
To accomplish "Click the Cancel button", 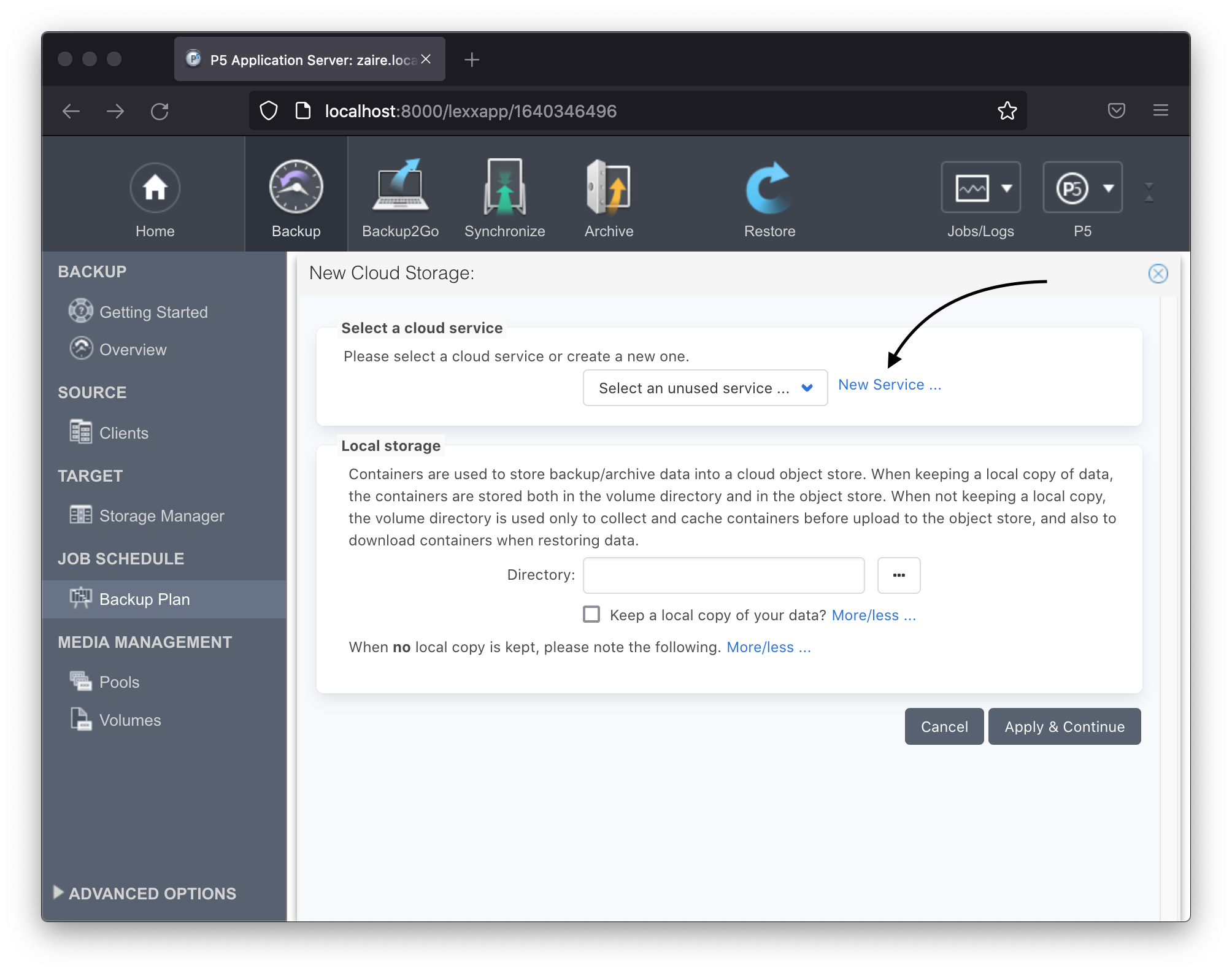I will click(944, 726).
